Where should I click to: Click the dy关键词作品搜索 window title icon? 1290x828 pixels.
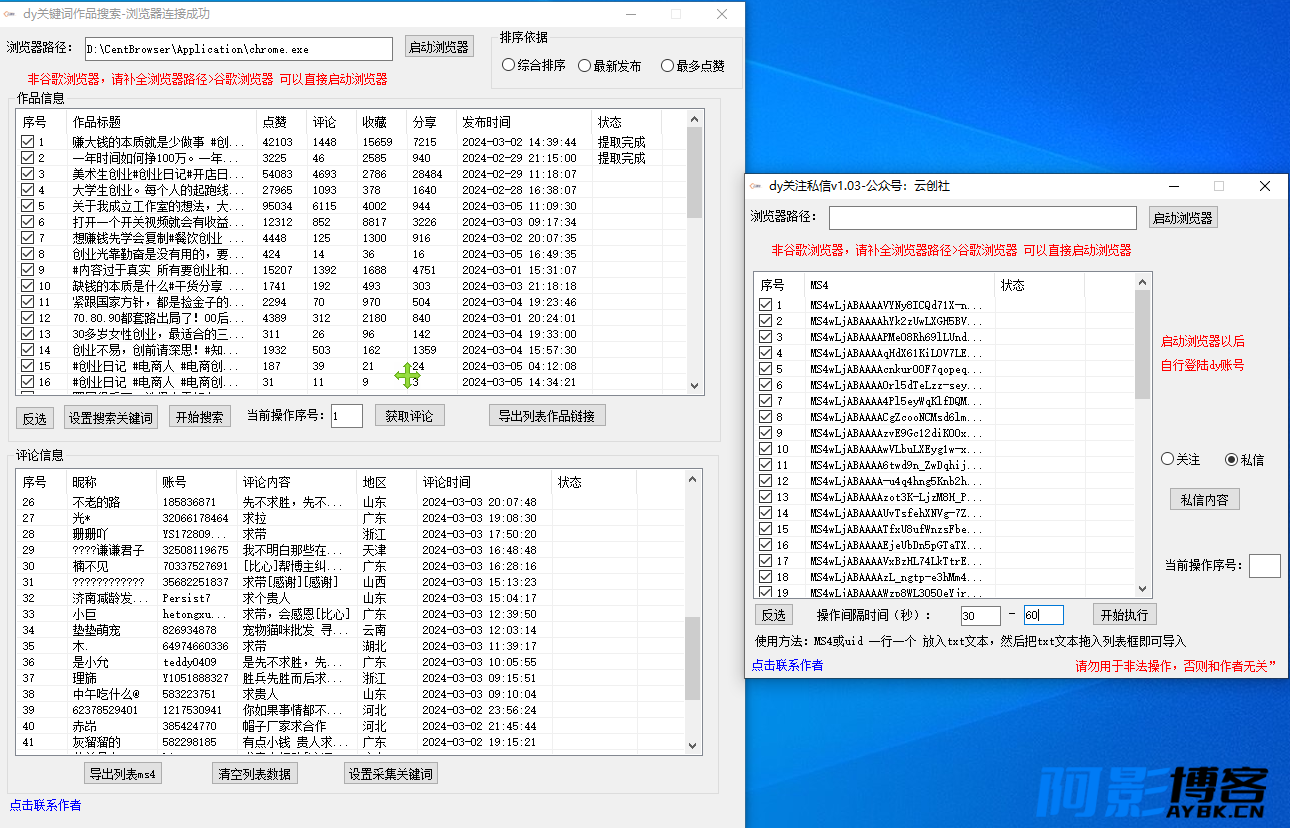click(11, 14)
